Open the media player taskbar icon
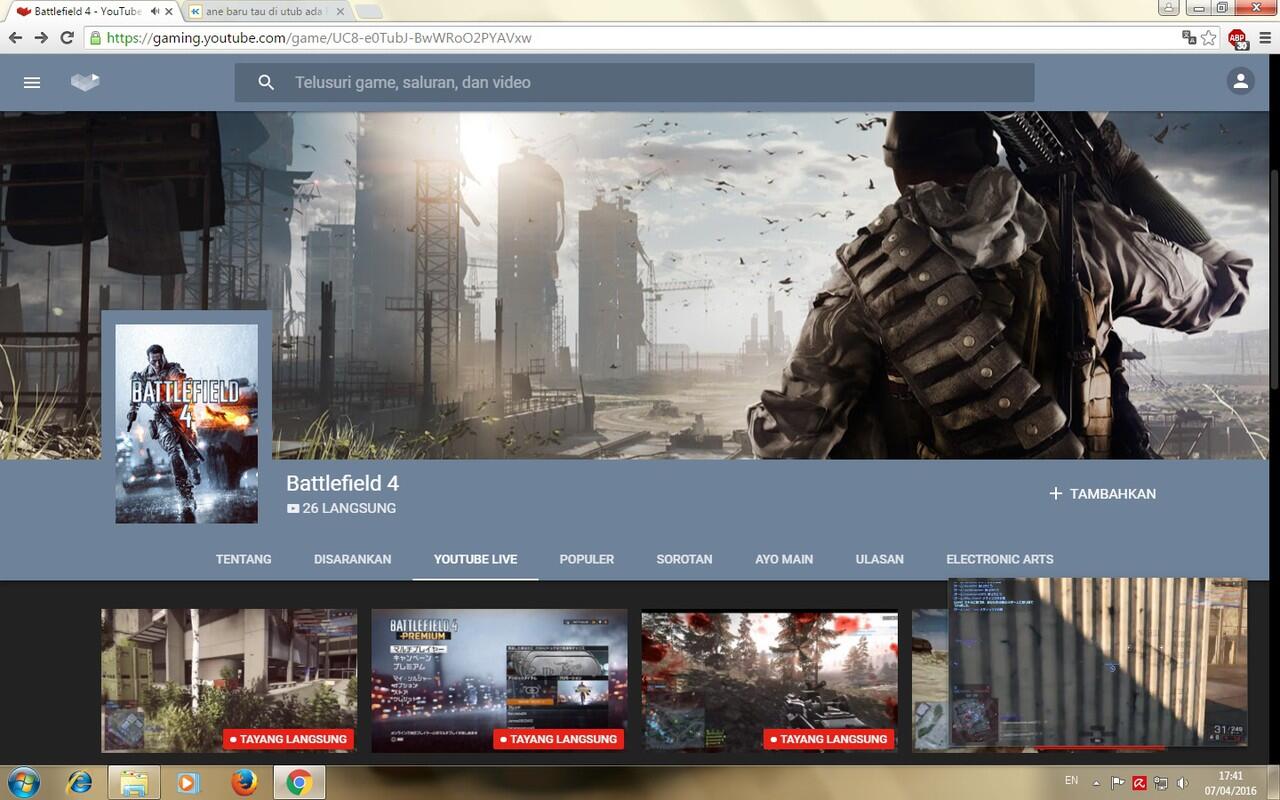The height and width of the screenshot is (800, 1280). (187, 782)
